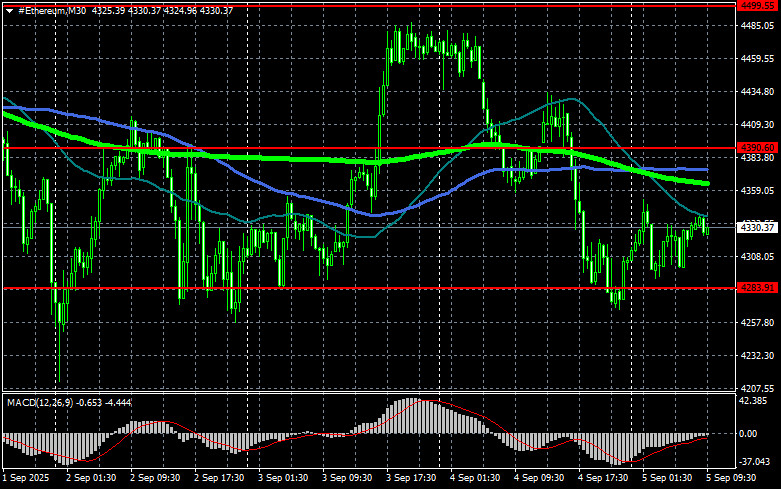Select the 4283.91 red price label
This screenshot has height=489, width=781.
coord(757,288)
